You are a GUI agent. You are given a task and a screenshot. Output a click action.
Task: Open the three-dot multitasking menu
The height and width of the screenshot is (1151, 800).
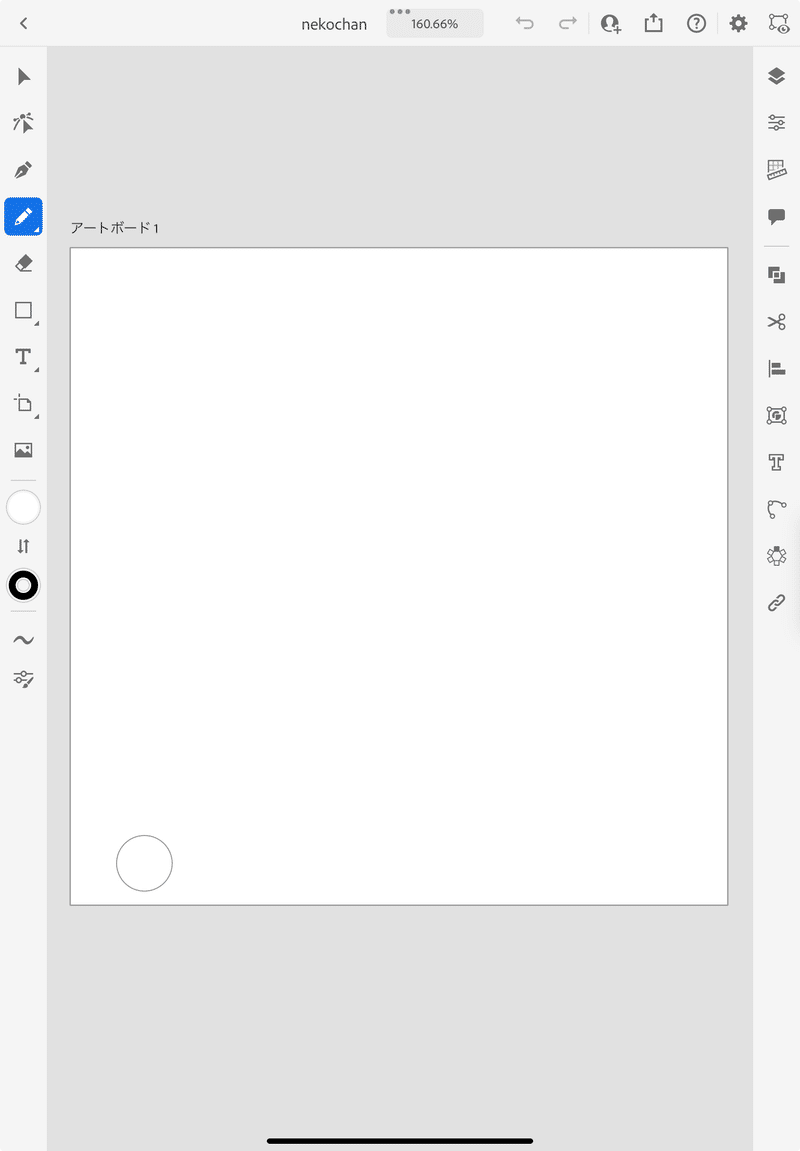point(400,12)
